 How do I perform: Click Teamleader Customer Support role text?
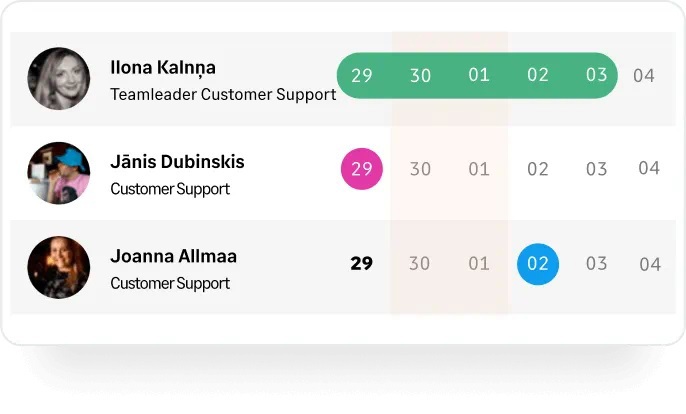point(223,95)
